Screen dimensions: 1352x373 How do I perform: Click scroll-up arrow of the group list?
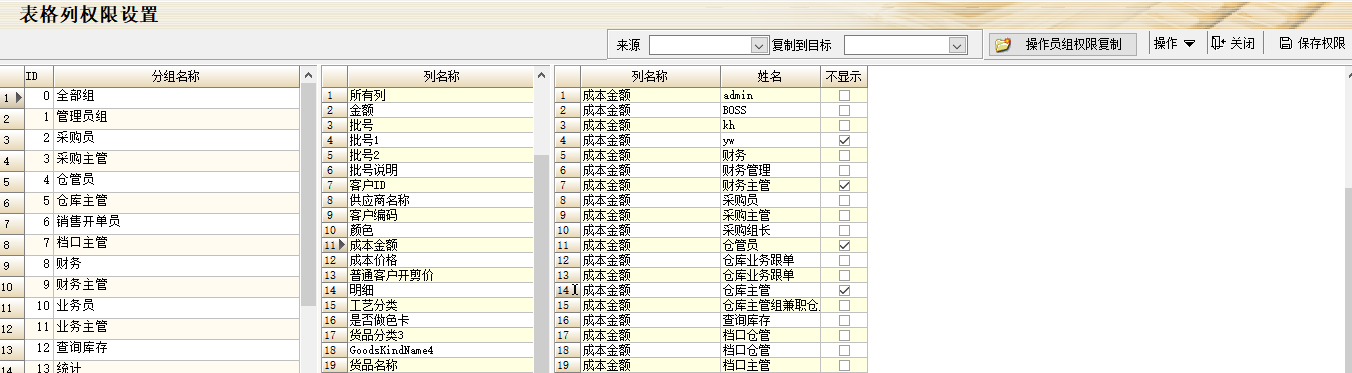(x=309, y=76)
